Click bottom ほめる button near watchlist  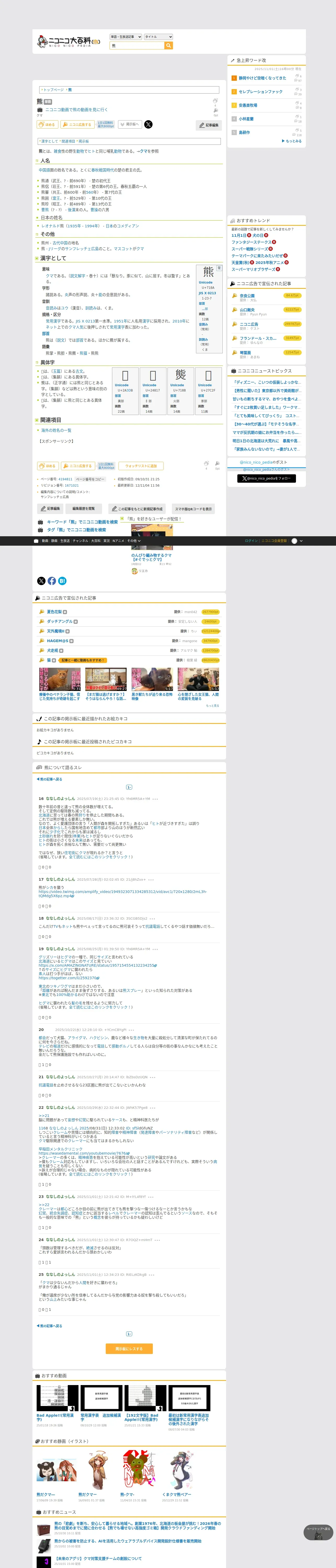click(x=48, y=466)
